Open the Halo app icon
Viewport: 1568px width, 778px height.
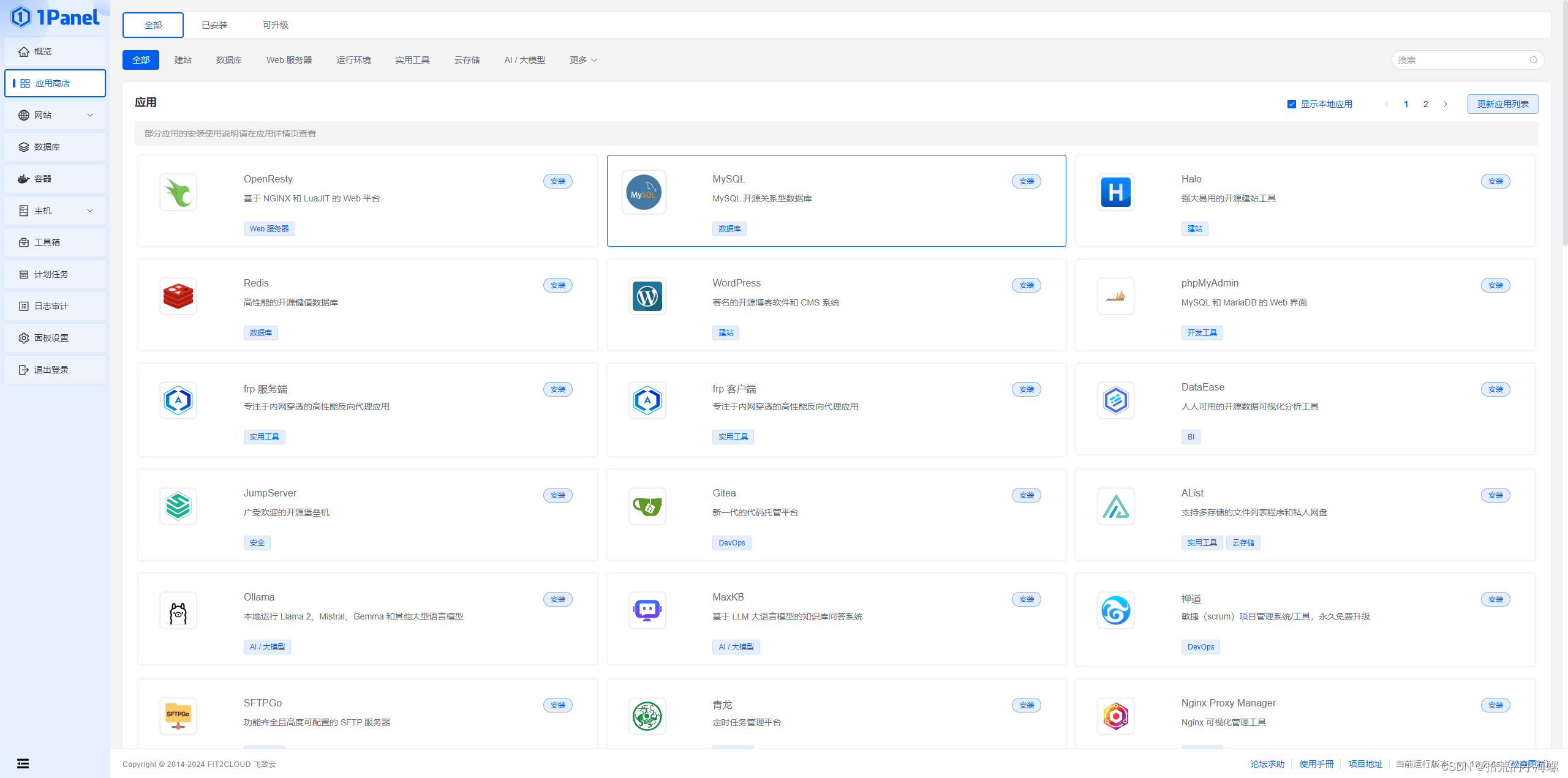(1116, 192)
